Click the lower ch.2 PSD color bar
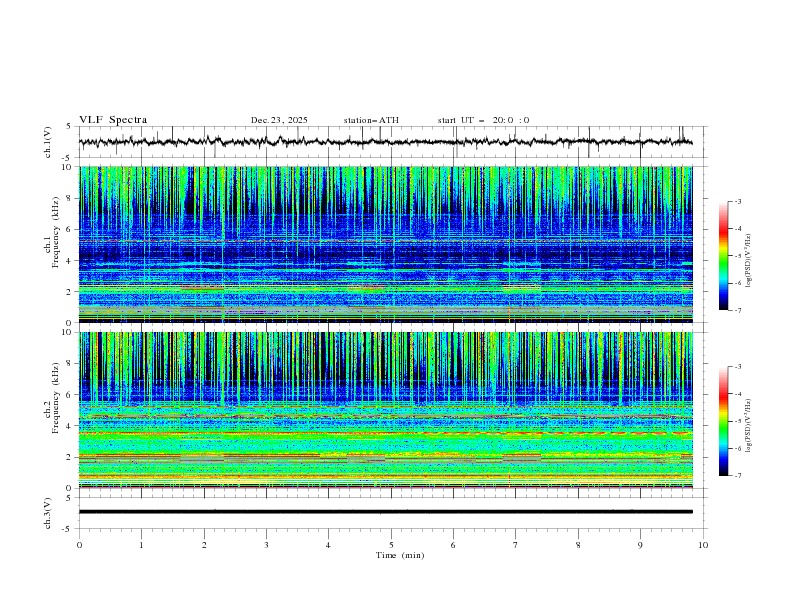 [x=723, y=421]
